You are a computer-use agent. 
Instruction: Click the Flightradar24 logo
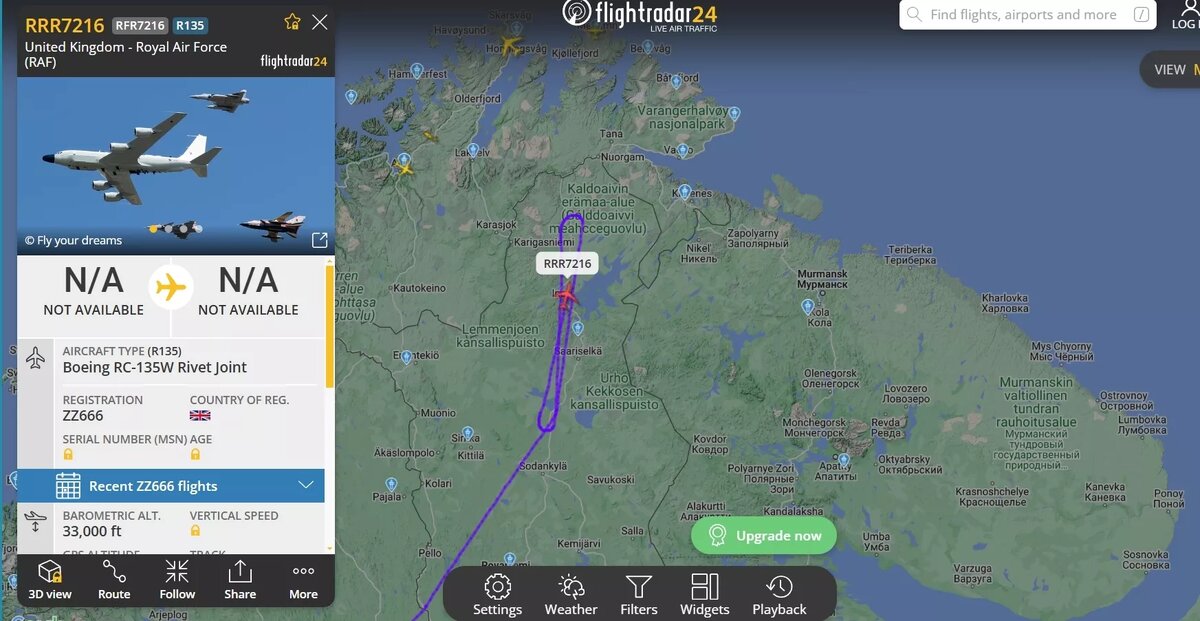(640, 15)
